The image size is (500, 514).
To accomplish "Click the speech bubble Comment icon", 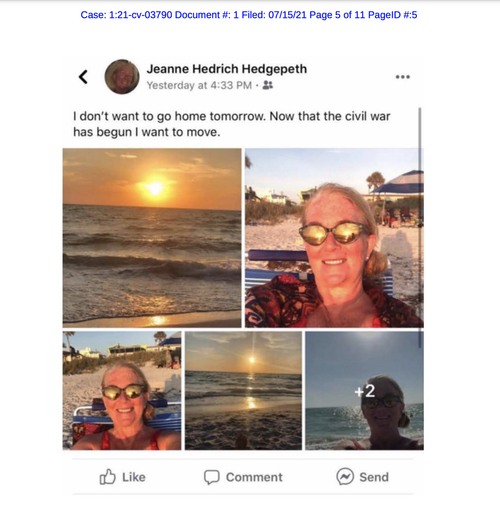I will pyautogui.click(x=212, y=477).
